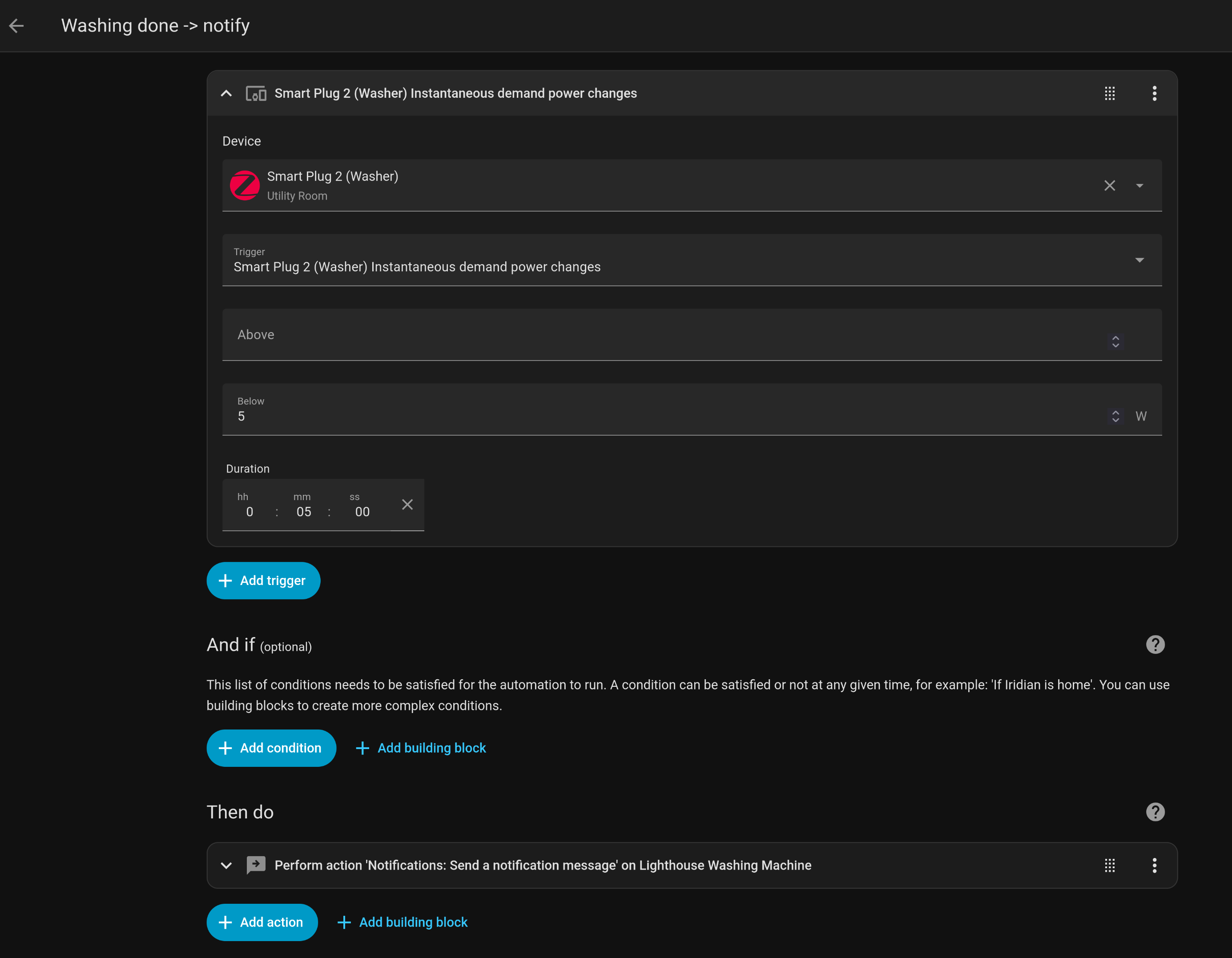Increase the Below value with the stepper arrows

click(x=1115, y=412)
